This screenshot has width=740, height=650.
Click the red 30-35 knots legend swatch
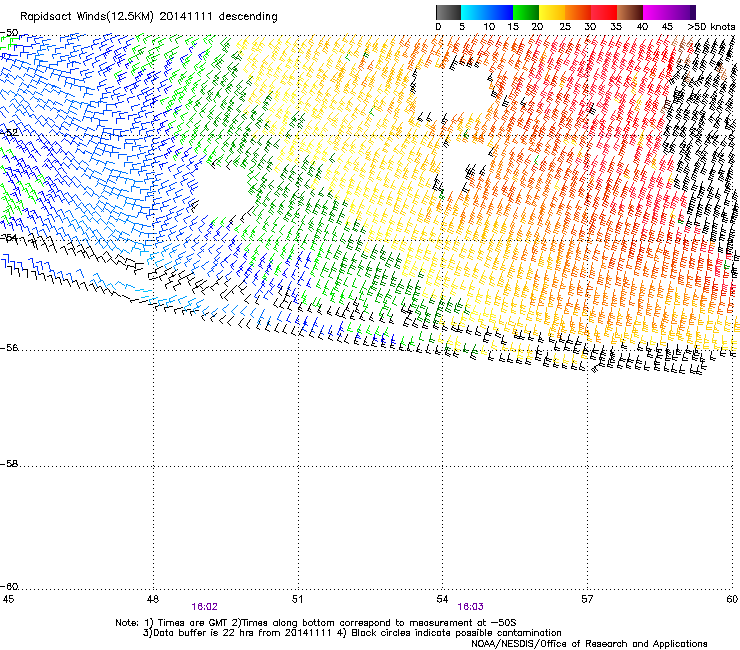[x=604, y=12]
